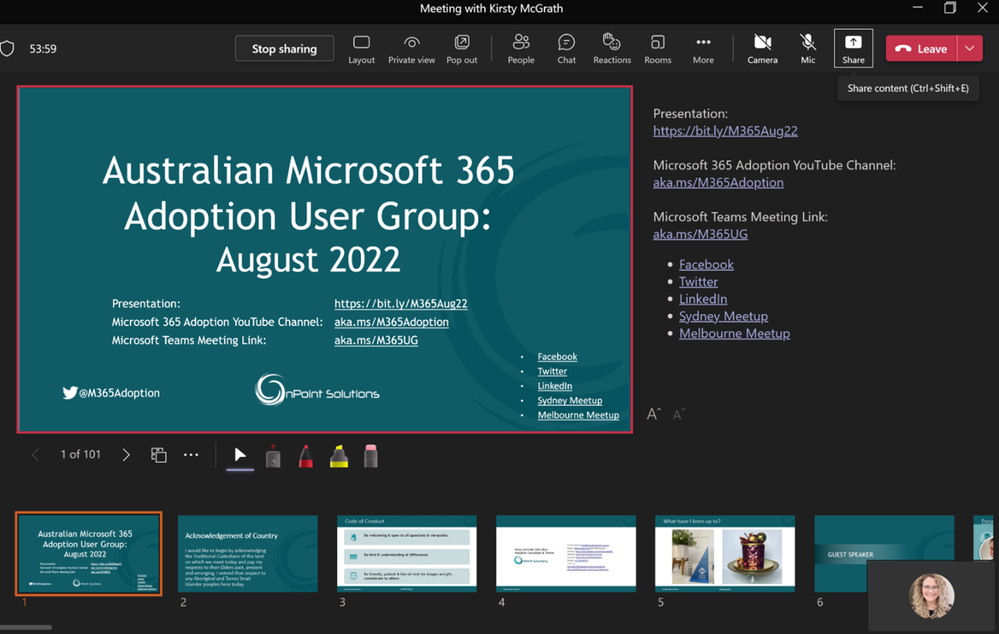Select slide 1 thumbnail
This screenshot has width=999, height=634.
tap(89, 554)
